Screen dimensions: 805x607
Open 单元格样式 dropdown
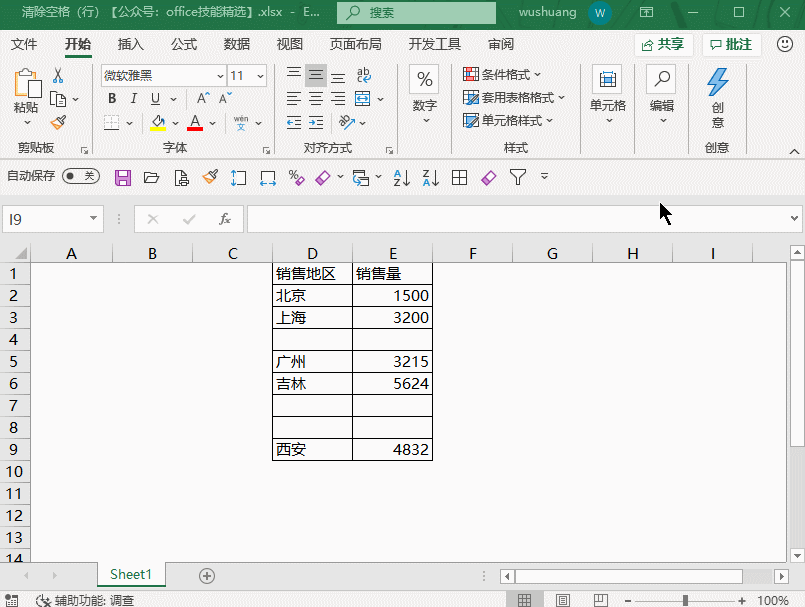point(508,121)
